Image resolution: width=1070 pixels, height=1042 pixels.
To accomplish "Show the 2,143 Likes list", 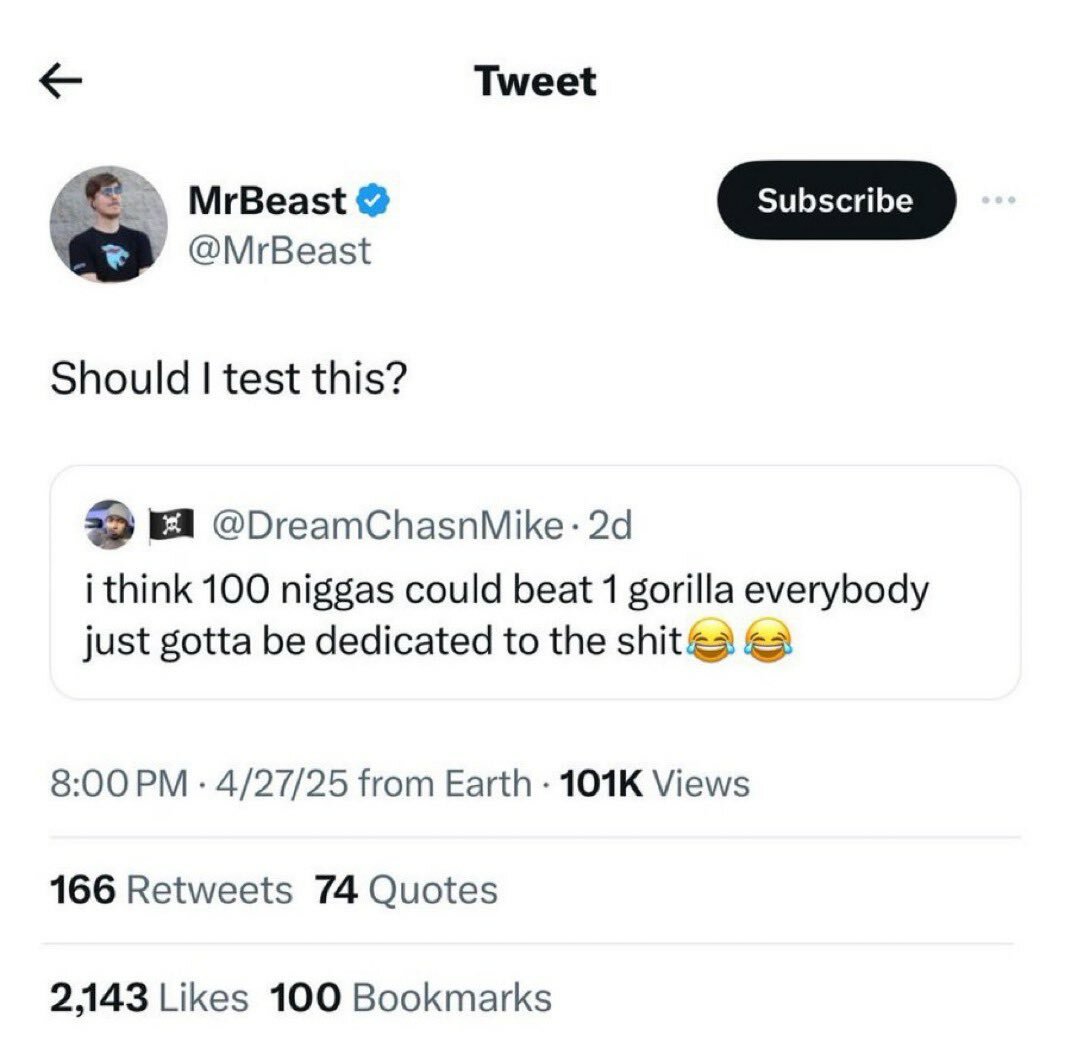I will [x=149, y=998].
